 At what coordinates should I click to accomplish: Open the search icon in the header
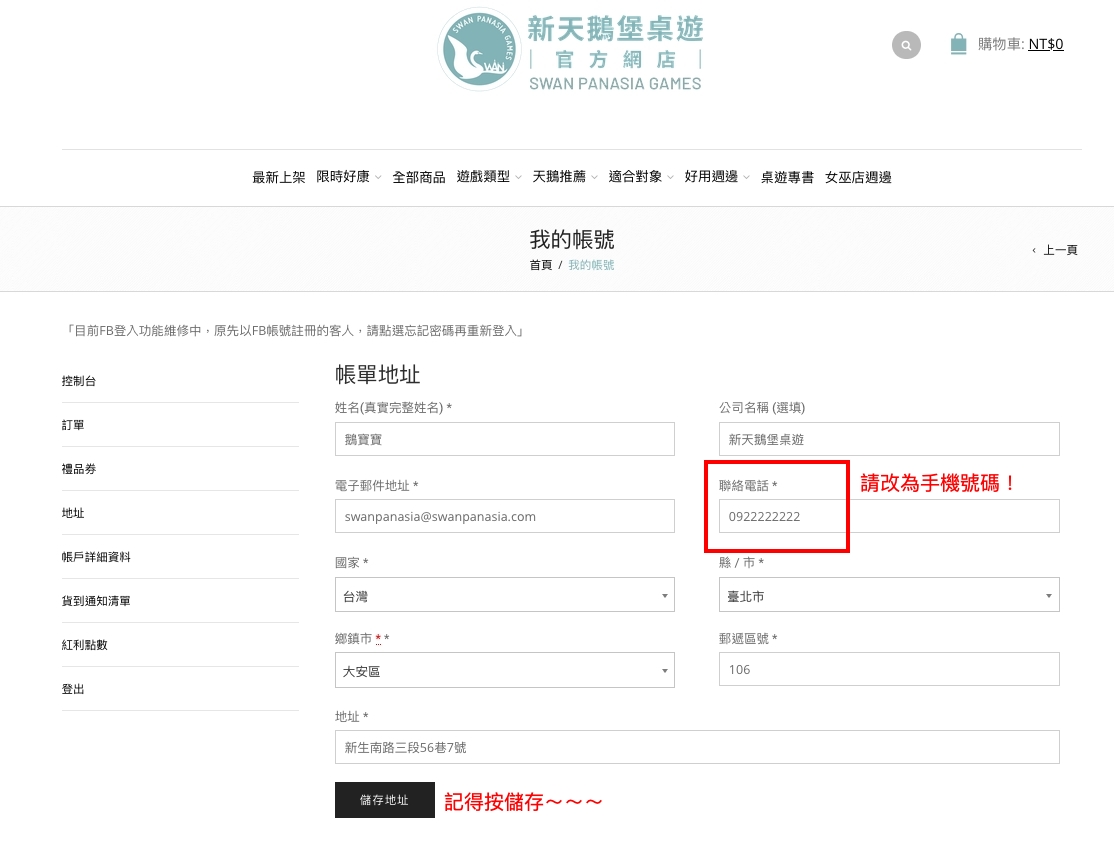point(906,45)
